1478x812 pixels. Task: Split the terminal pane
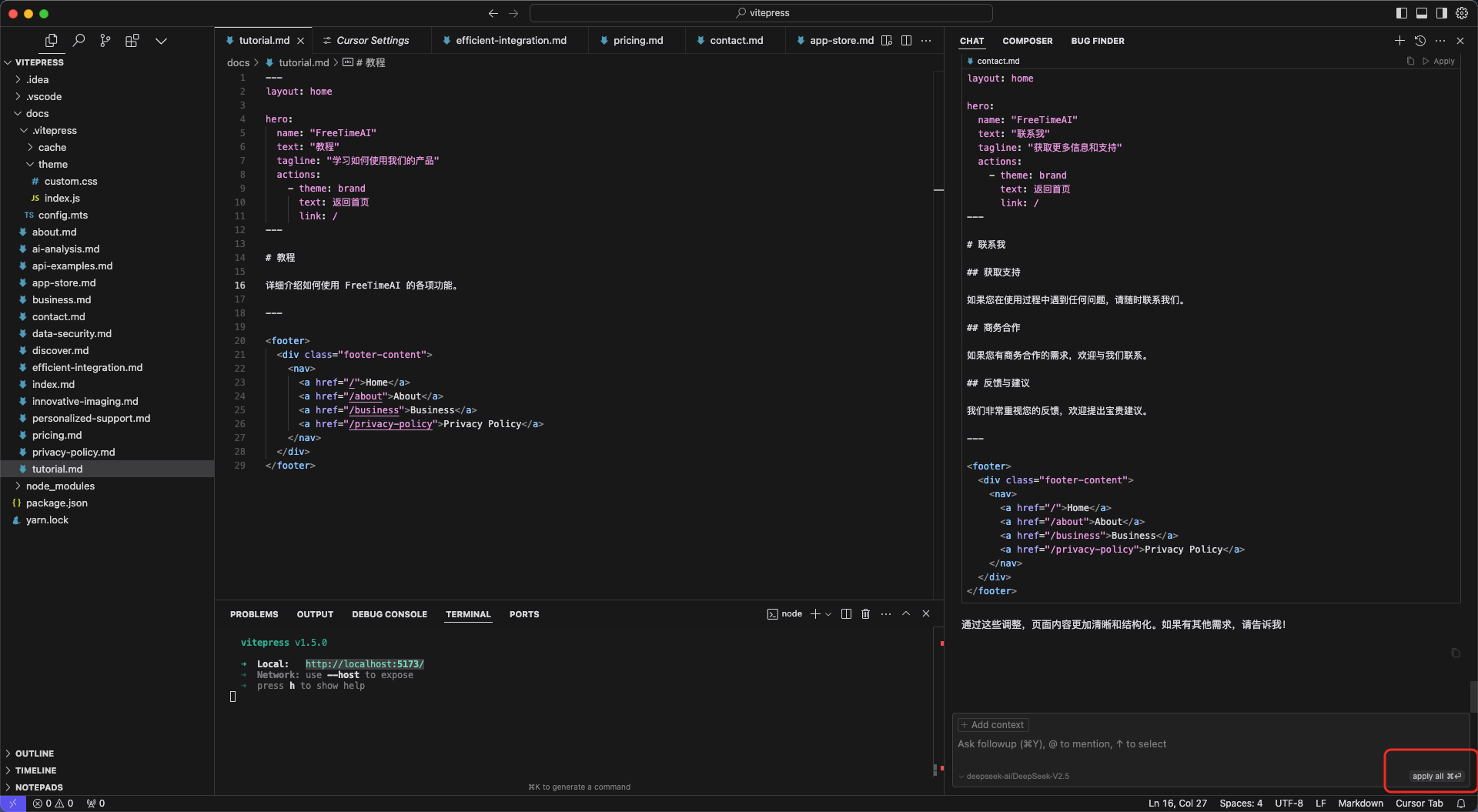[846, 614]
